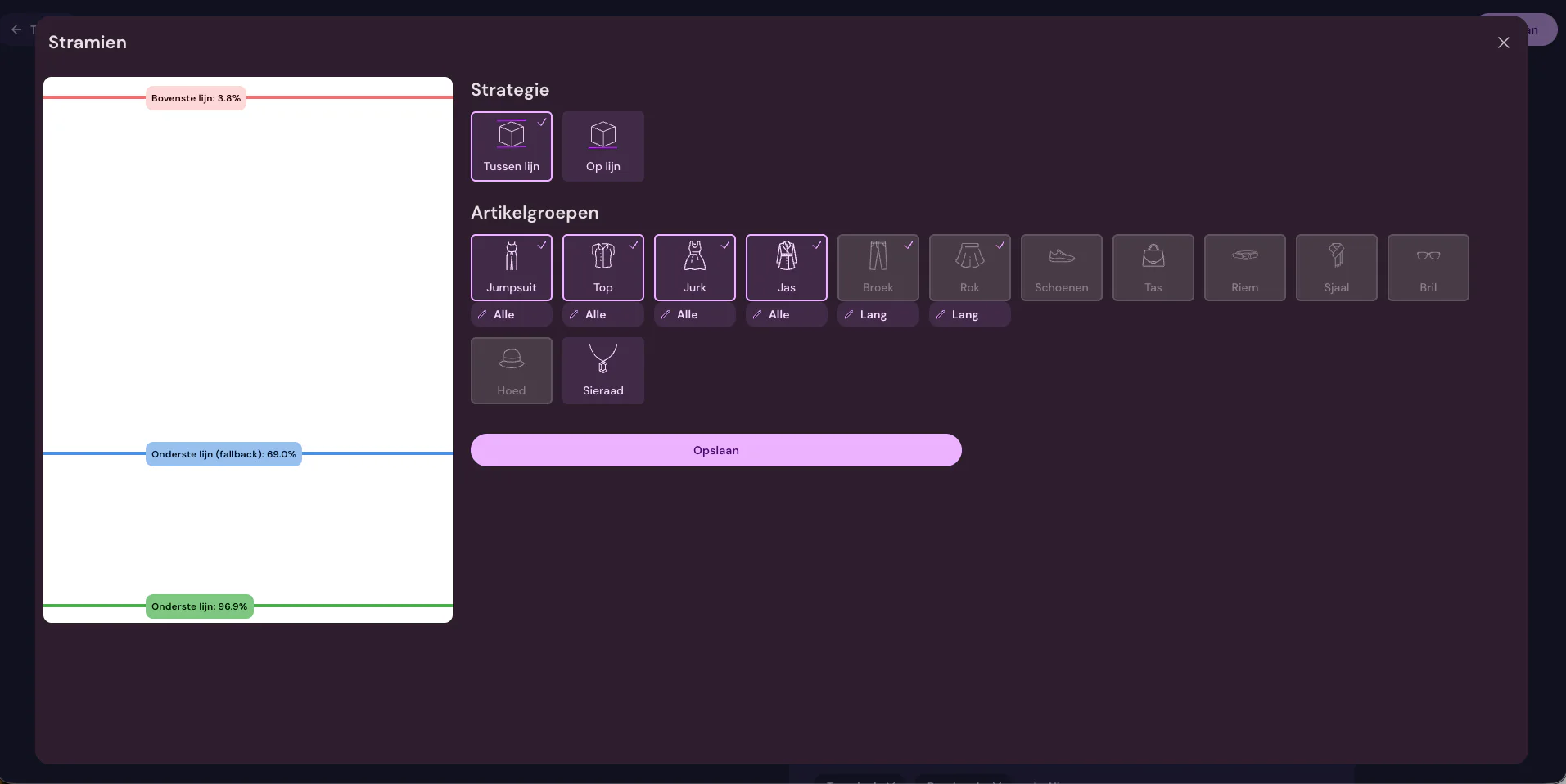Enable the Riem belt group
This screenshot has width=1566, height=784.
[x=1245, y=268]
